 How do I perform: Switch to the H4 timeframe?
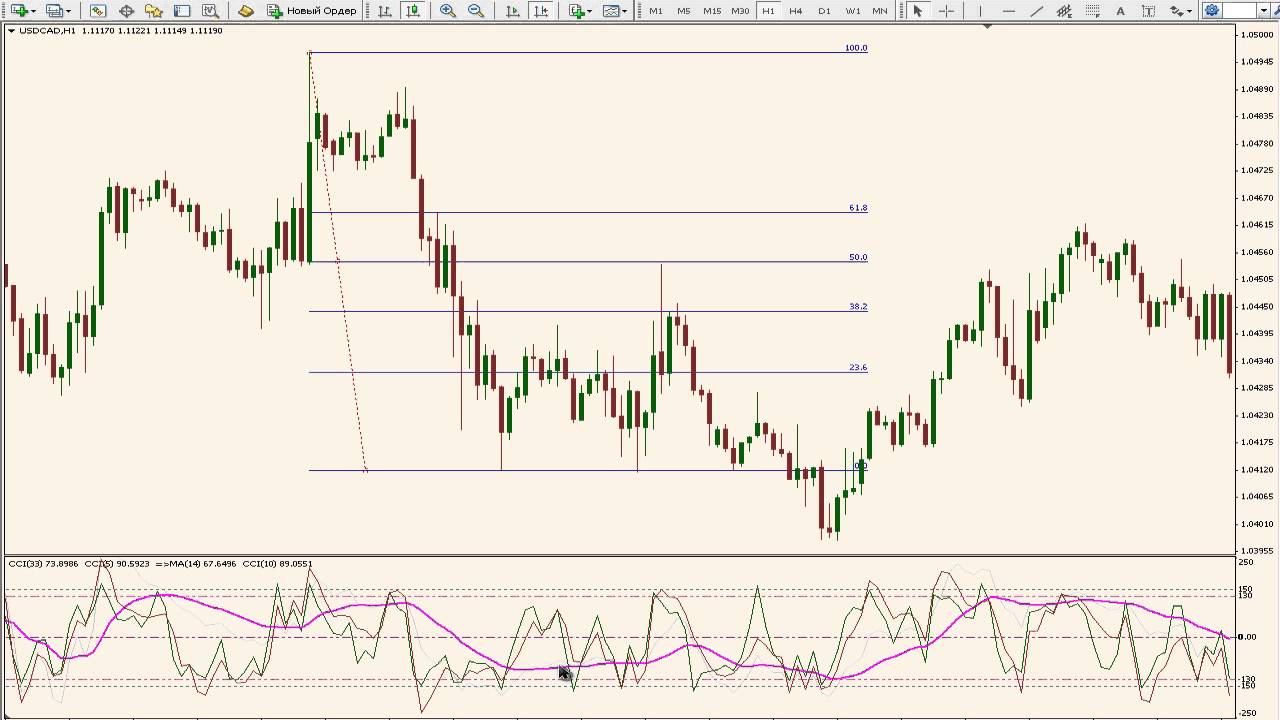[x=796, y=11]
